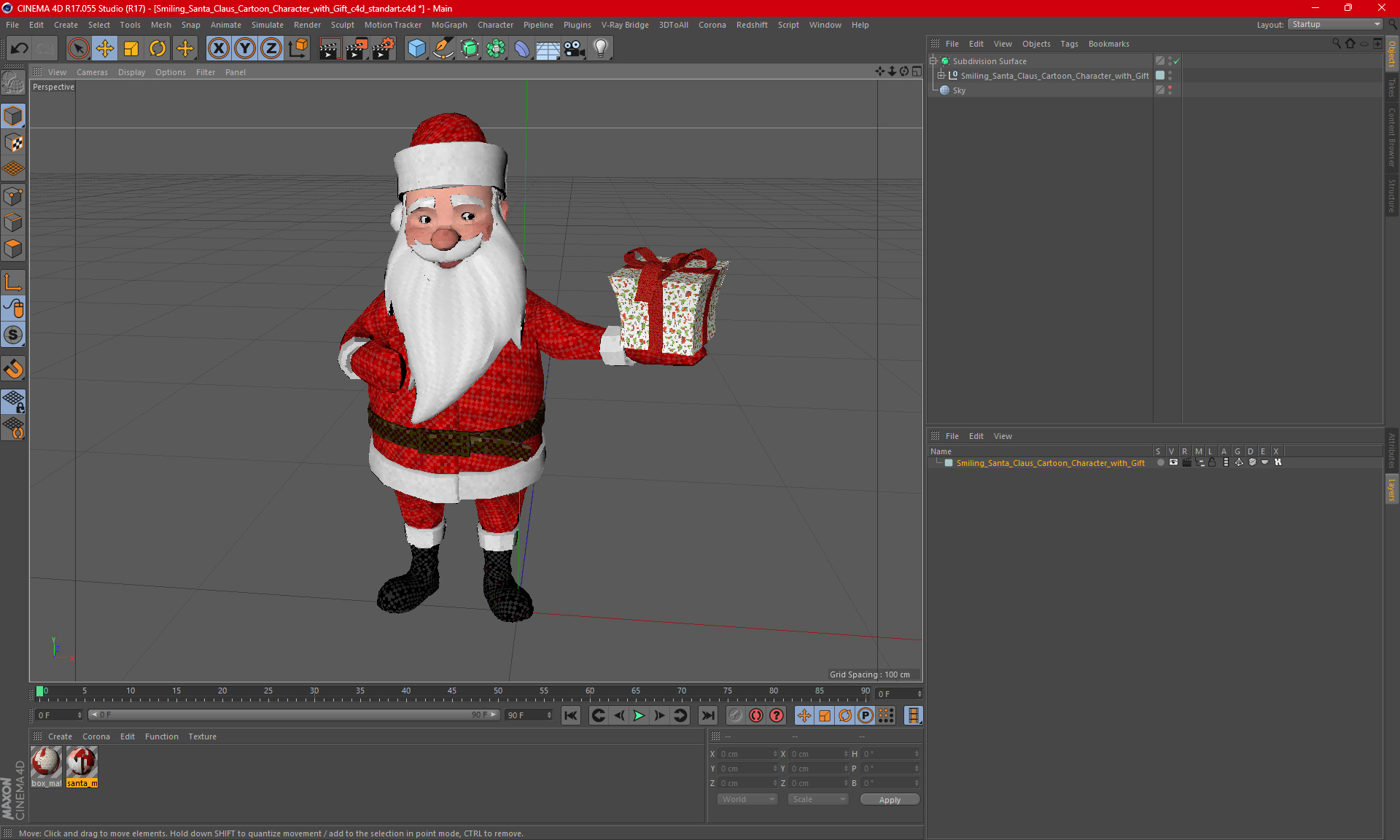Go to end of animation
Viewport: 1400px width, 840px height.
pyautogui.click(x=707, y=715)
